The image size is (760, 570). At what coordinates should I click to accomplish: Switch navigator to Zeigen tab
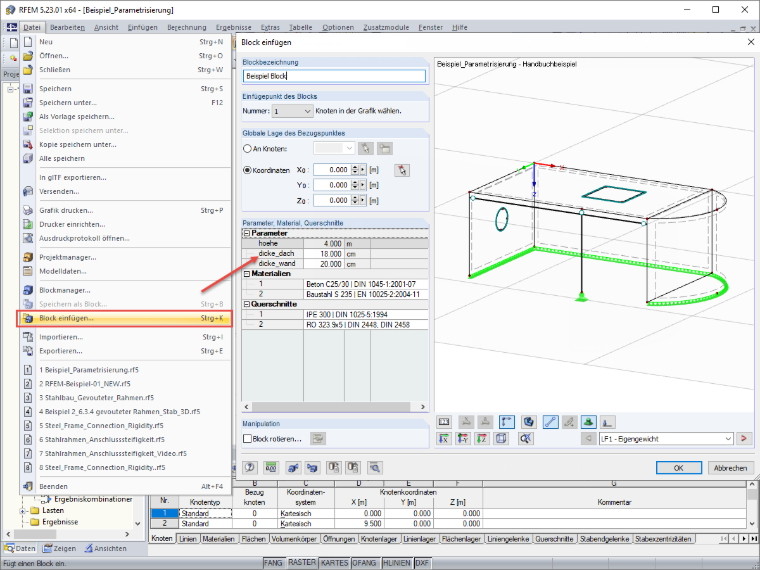click(x=59, y=549)
